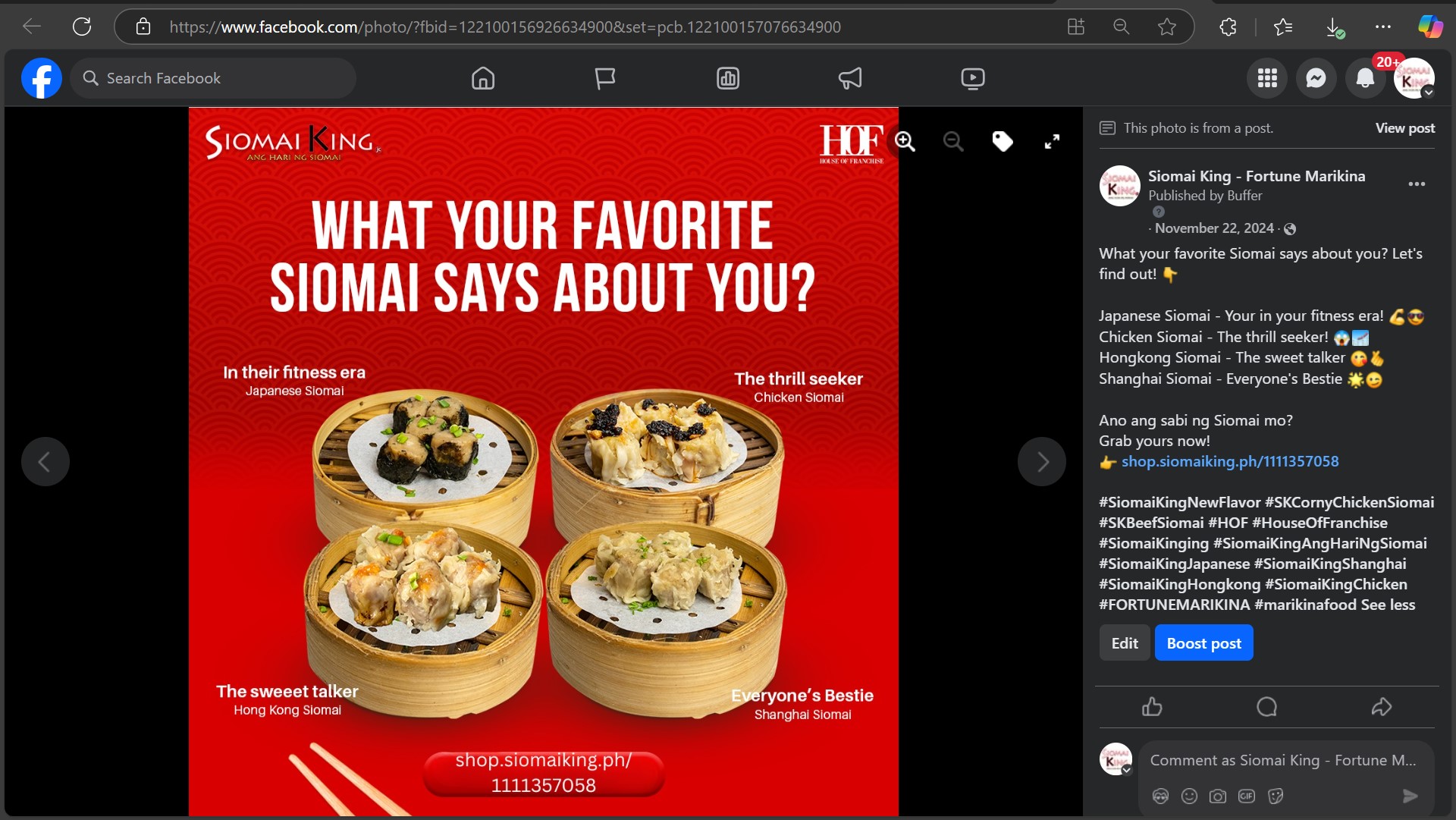The width and height of the screenshot is (1456, 820).
Task: Go to previous photo arrow
Action: click(x=45, y=461)
